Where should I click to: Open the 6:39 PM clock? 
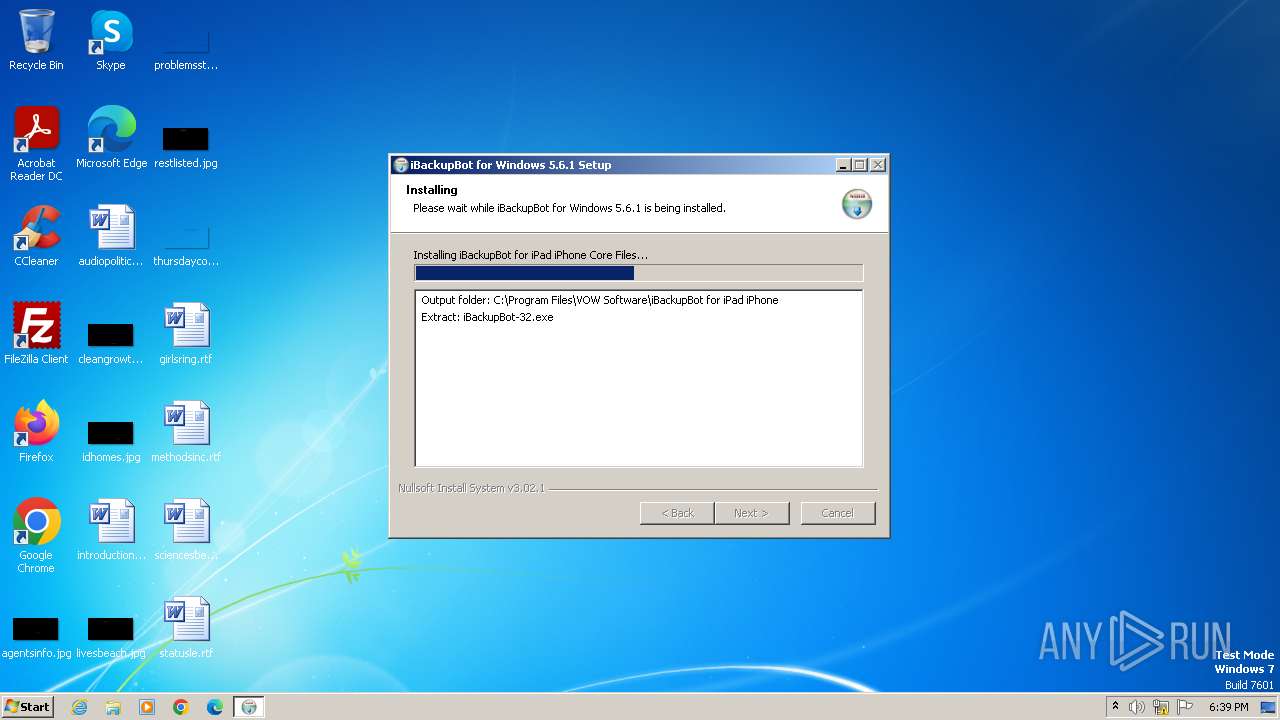coord(1228,707)
